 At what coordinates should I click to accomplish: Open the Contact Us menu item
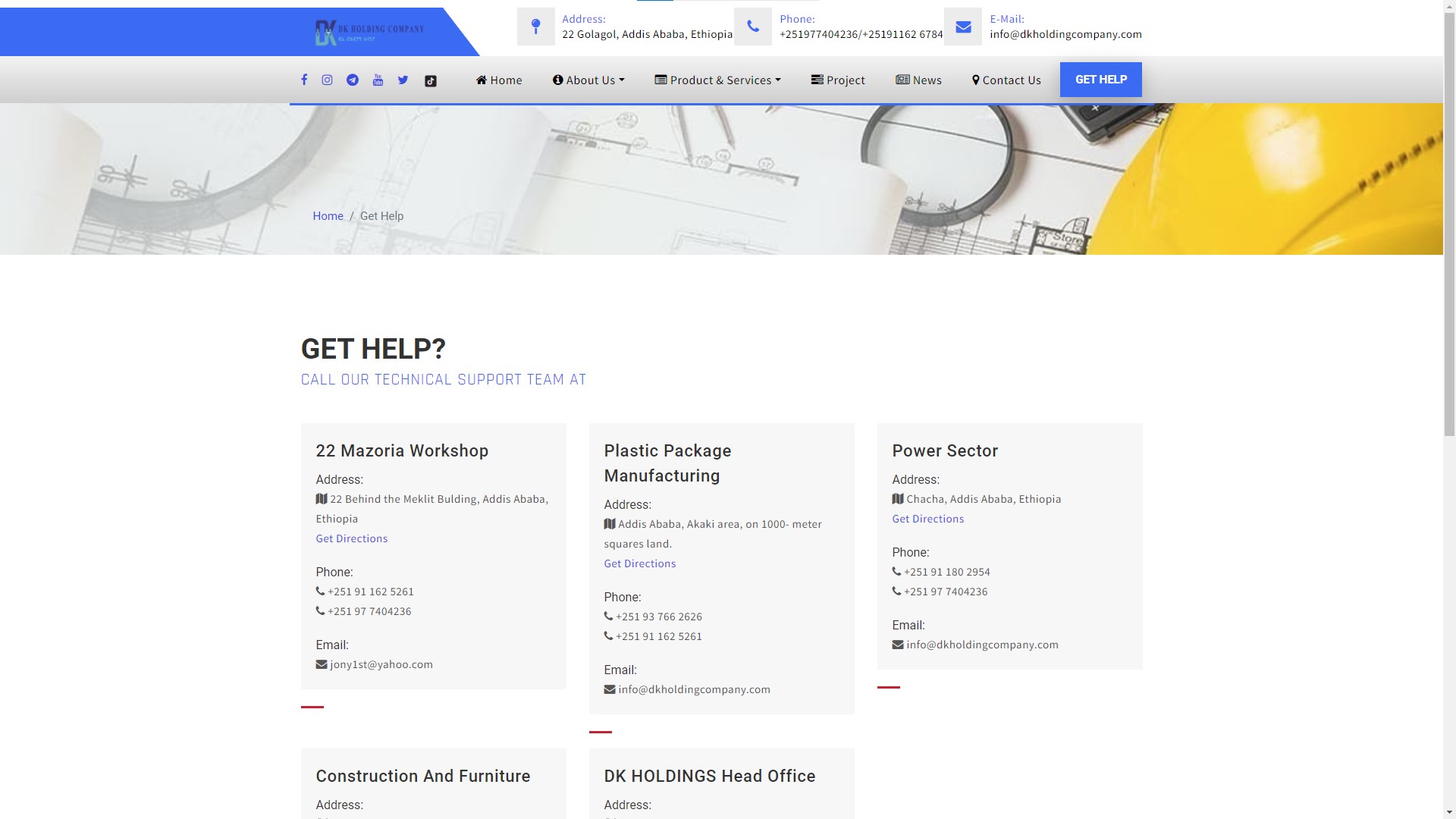point(1006,80)
